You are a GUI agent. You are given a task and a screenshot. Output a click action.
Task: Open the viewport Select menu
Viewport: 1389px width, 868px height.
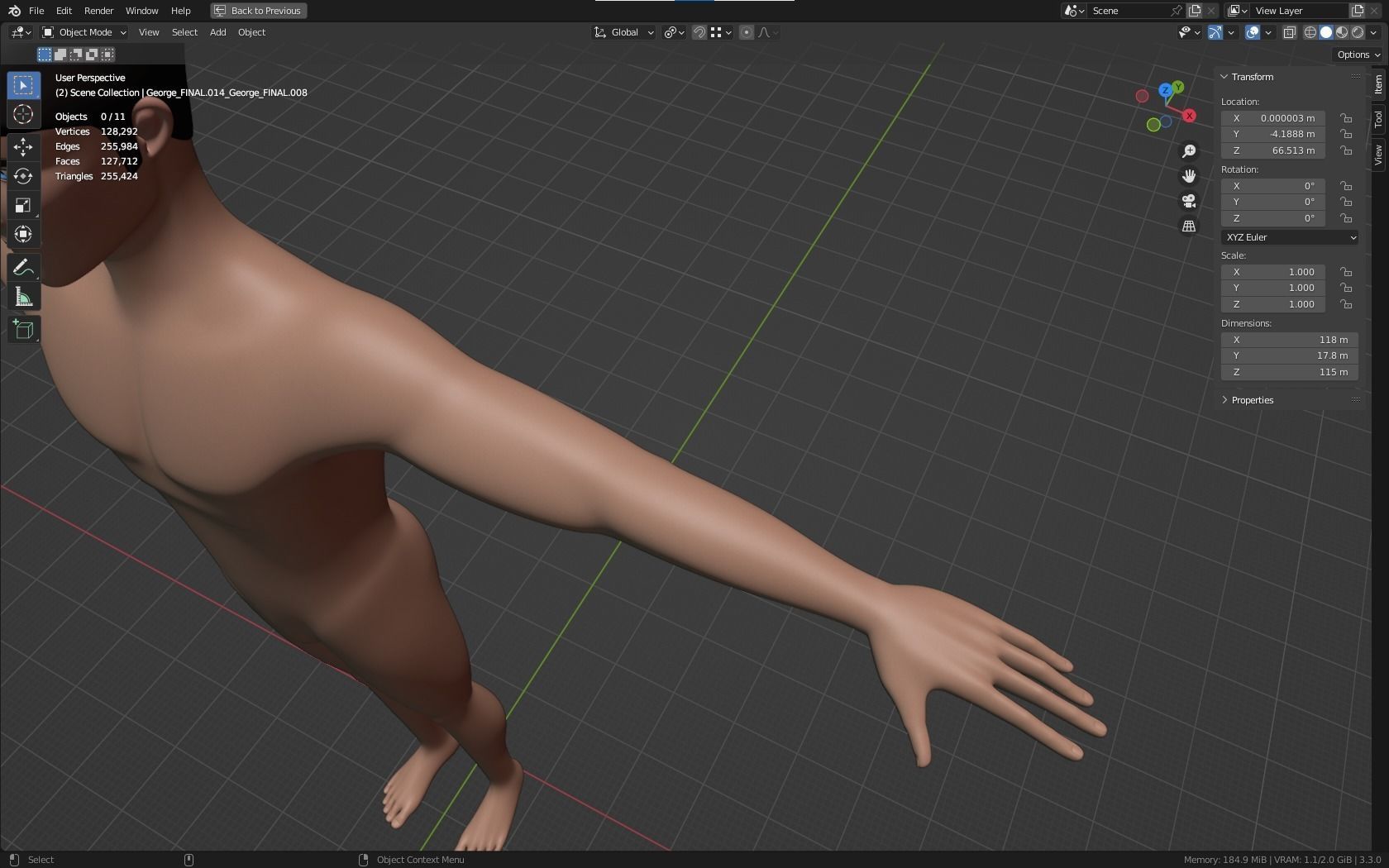click(x=184, y=32)
